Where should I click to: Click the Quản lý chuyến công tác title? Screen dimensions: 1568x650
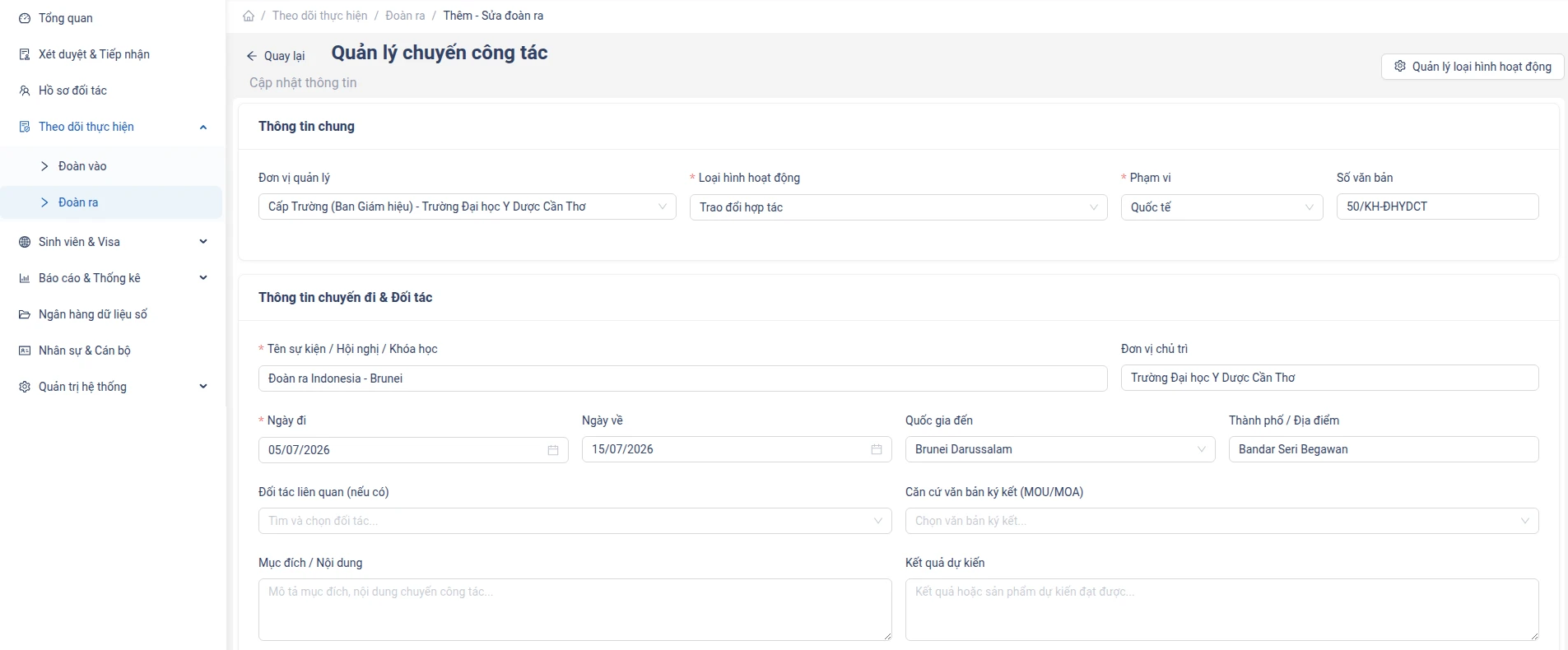(x=440, y=53)
